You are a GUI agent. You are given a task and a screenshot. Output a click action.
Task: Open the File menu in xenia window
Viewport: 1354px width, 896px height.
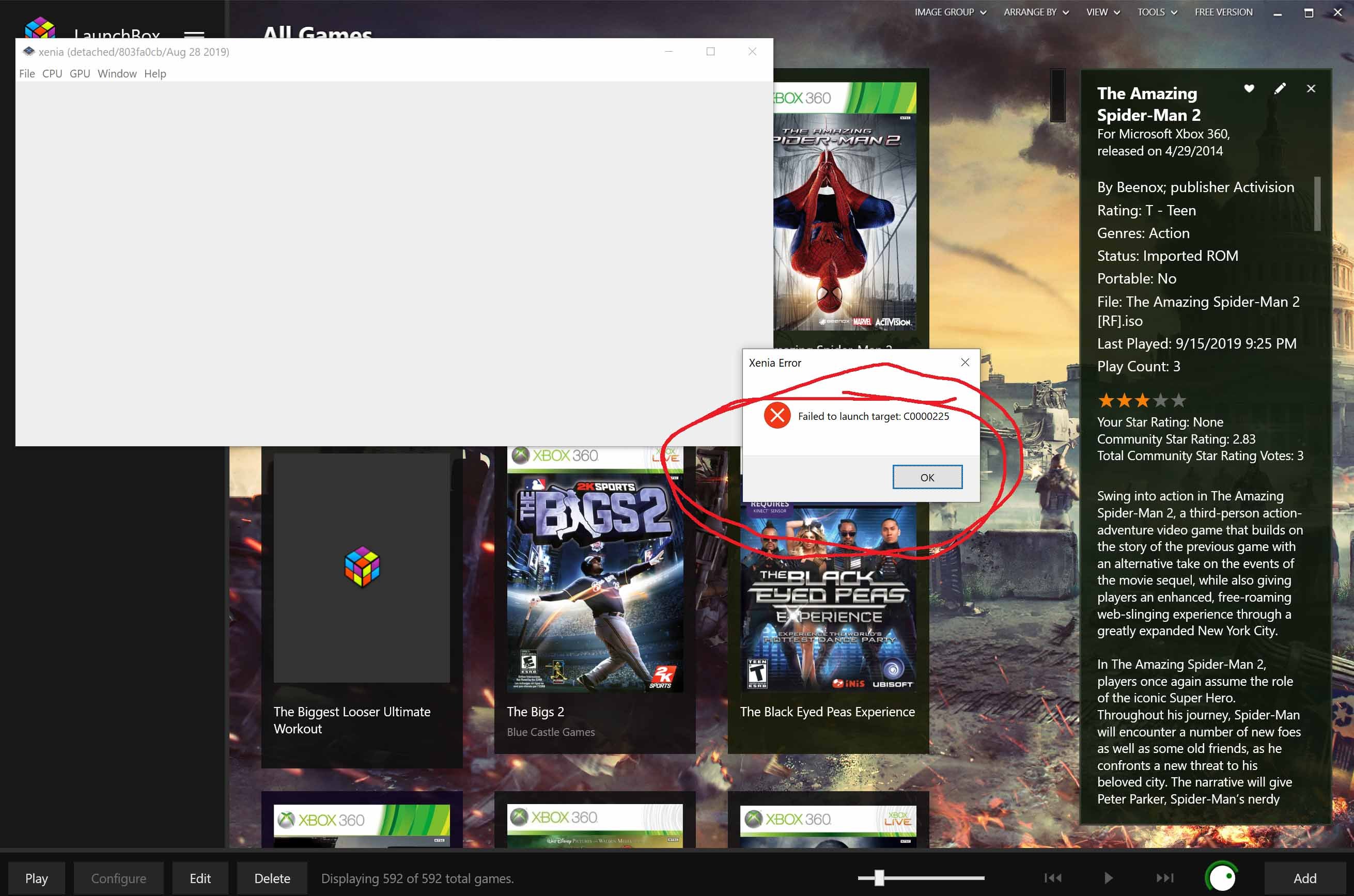27,74
